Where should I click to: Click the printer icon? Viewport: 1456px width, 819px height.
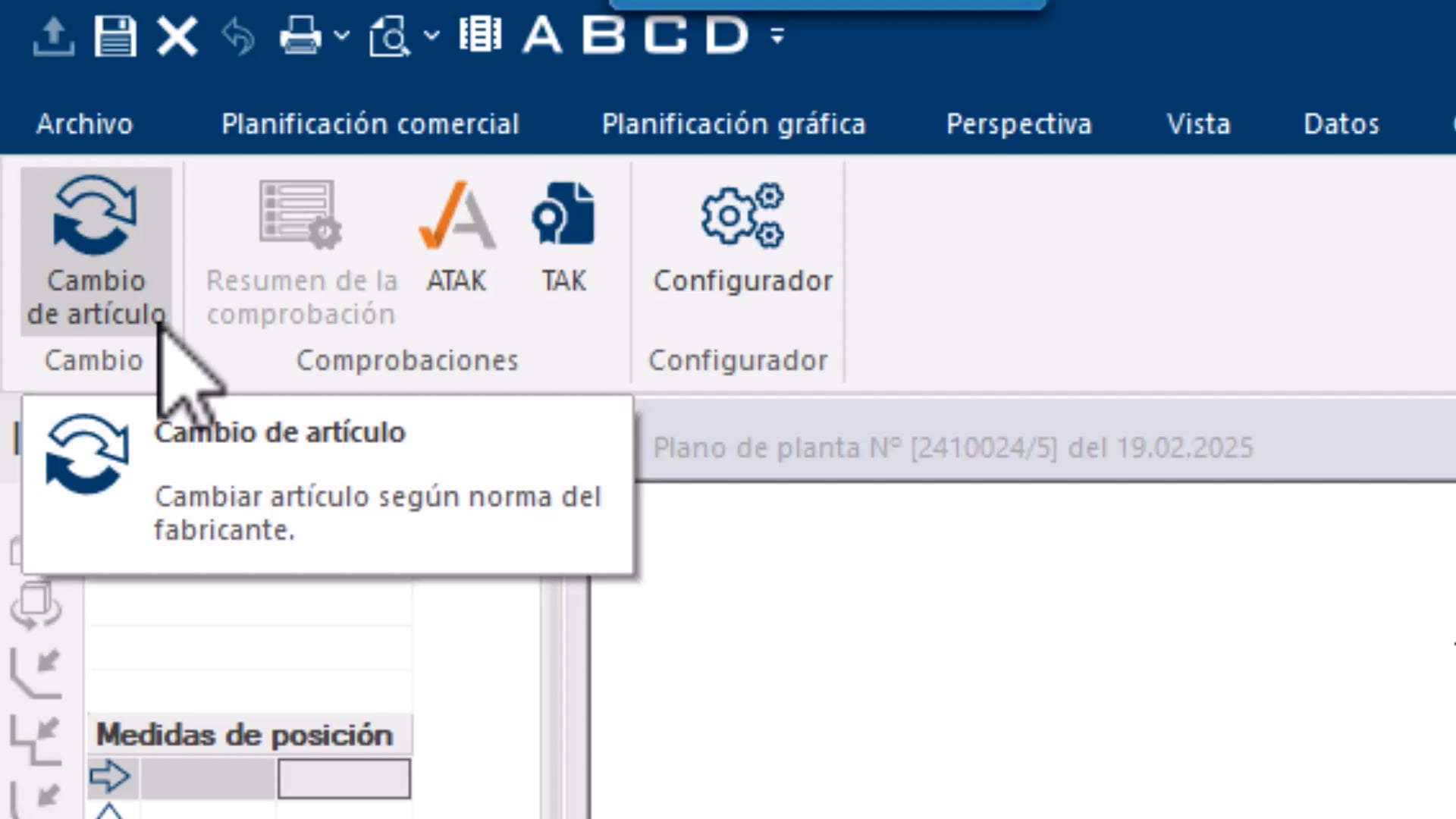(x=300, y=36)
